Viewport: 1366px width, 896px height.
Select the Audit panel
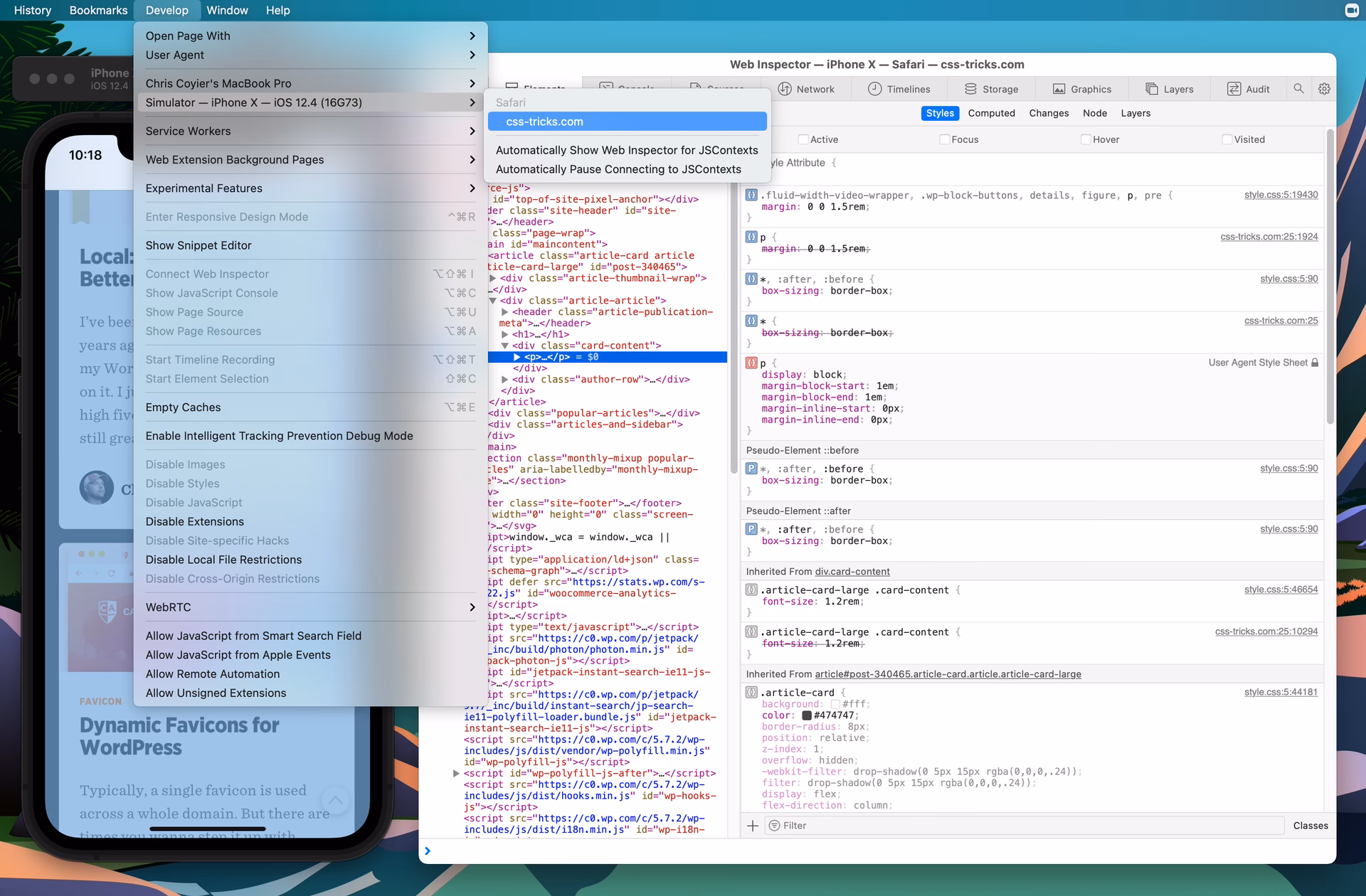point(1249,89)
